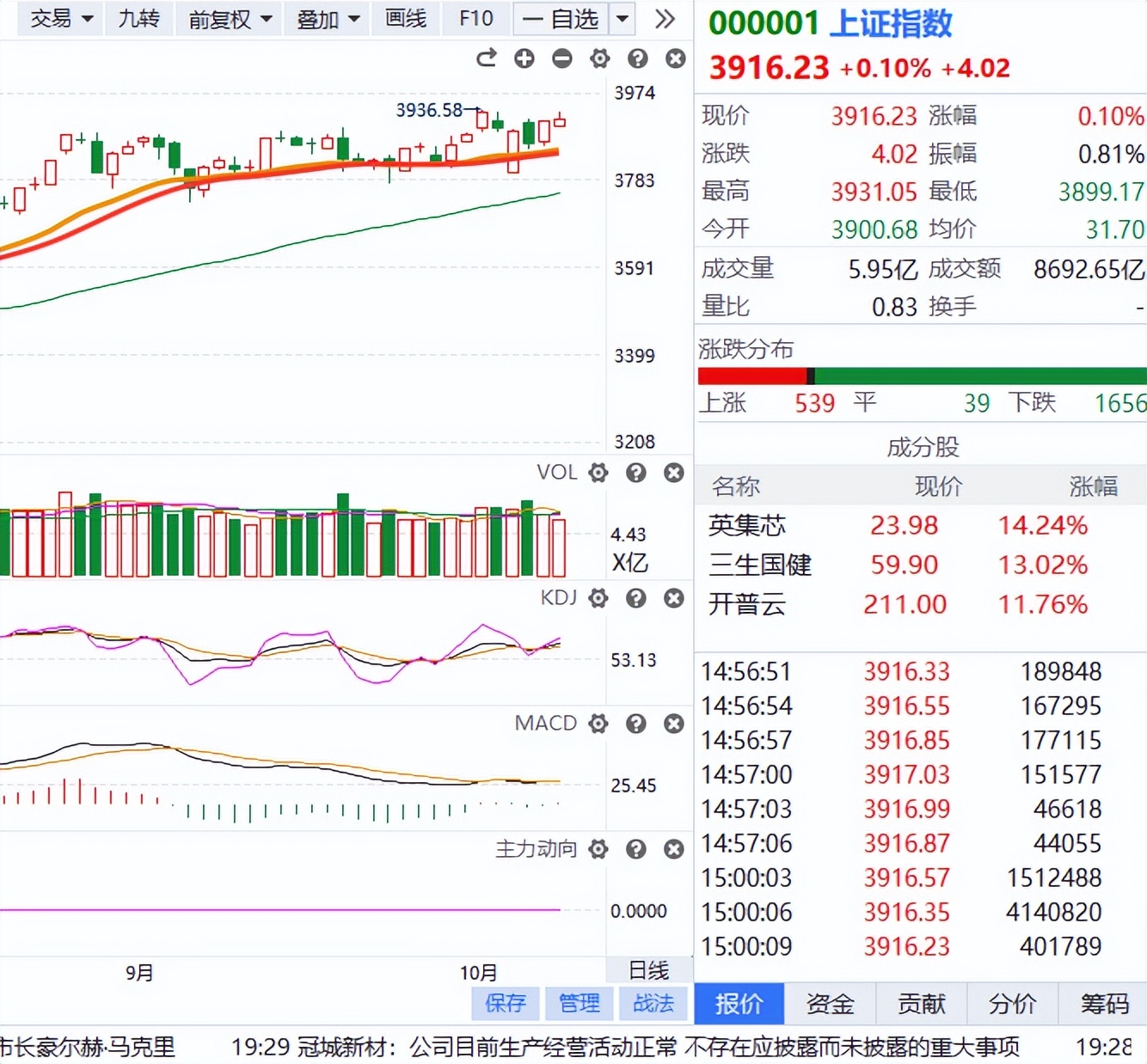Open help for the MACD indicator
The width and height of the screenshot is (1147, 1064).
(x=636, y=724)
